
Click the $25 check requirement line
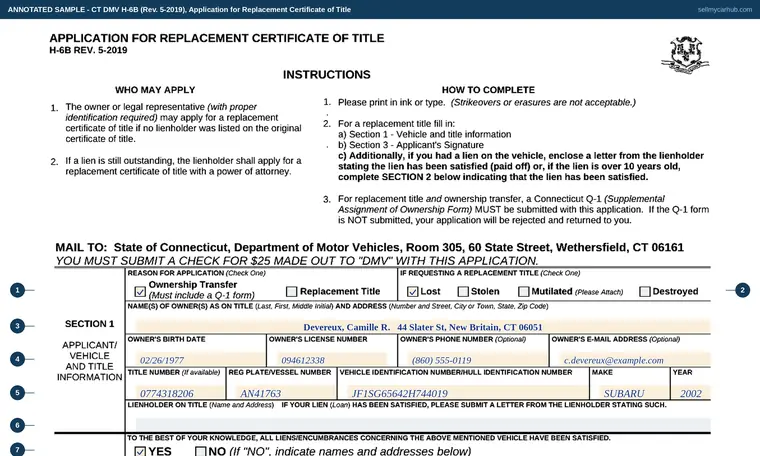[297, 261]
